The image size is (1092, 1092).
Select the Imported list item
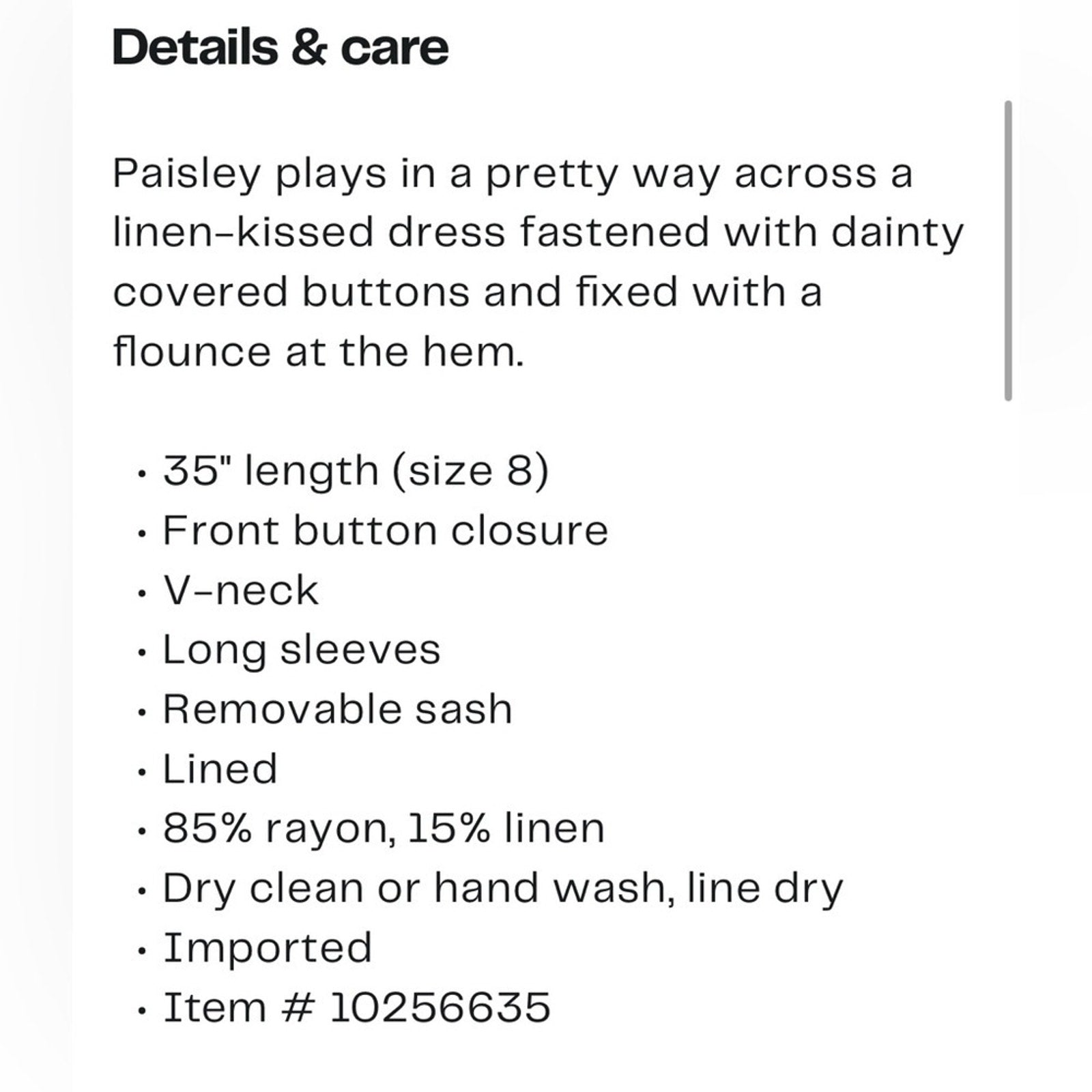(x=267, y=948)
